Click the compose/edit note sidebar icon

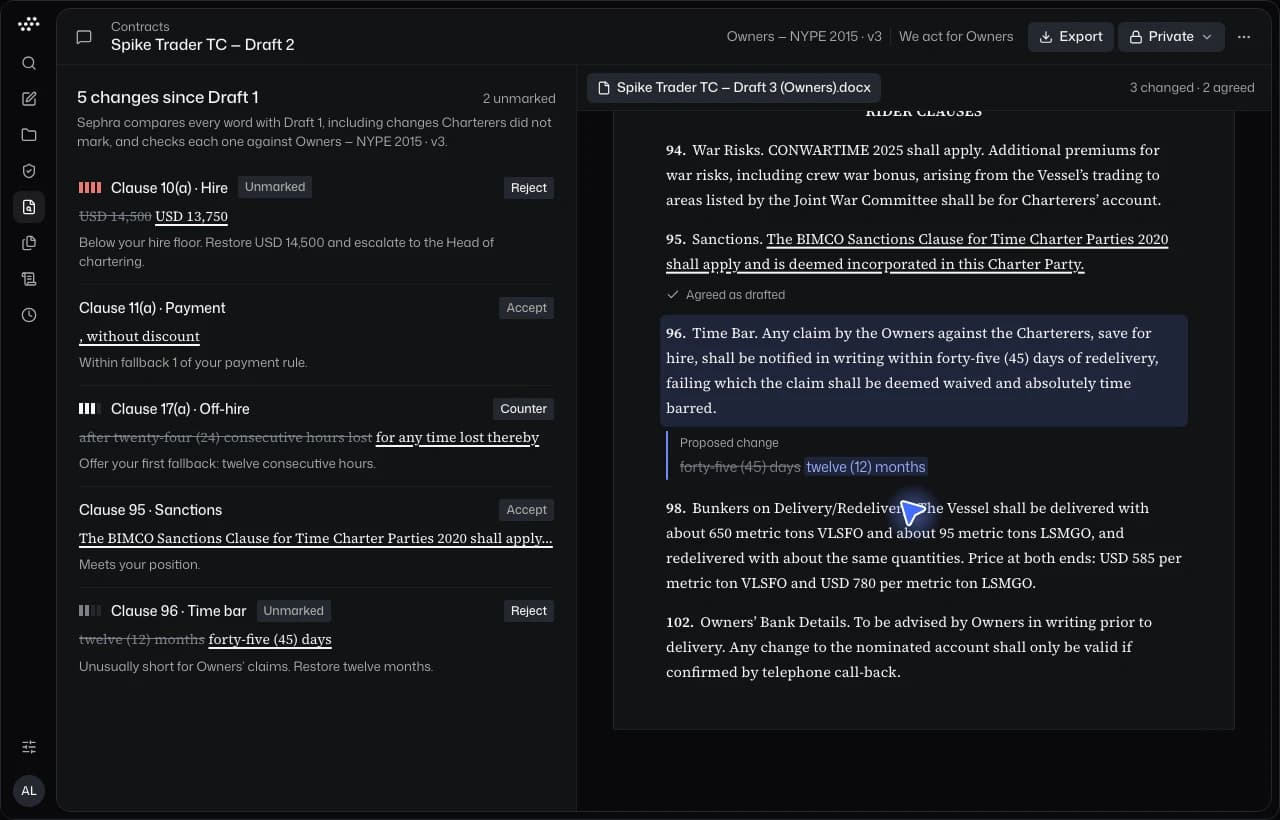[x=29, y=99]
